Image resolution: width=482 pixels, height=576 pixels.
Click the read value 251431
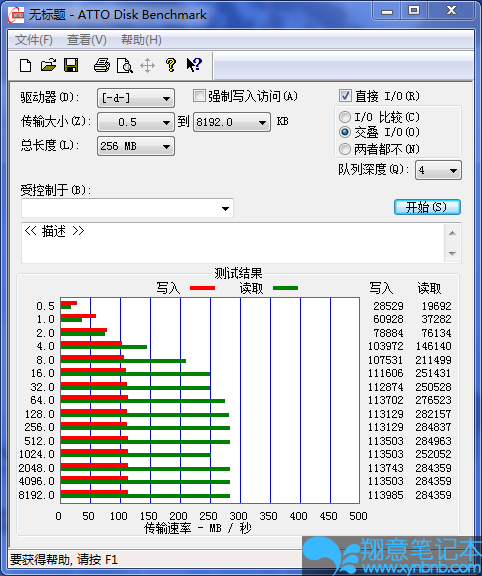[x=434, y=373]
